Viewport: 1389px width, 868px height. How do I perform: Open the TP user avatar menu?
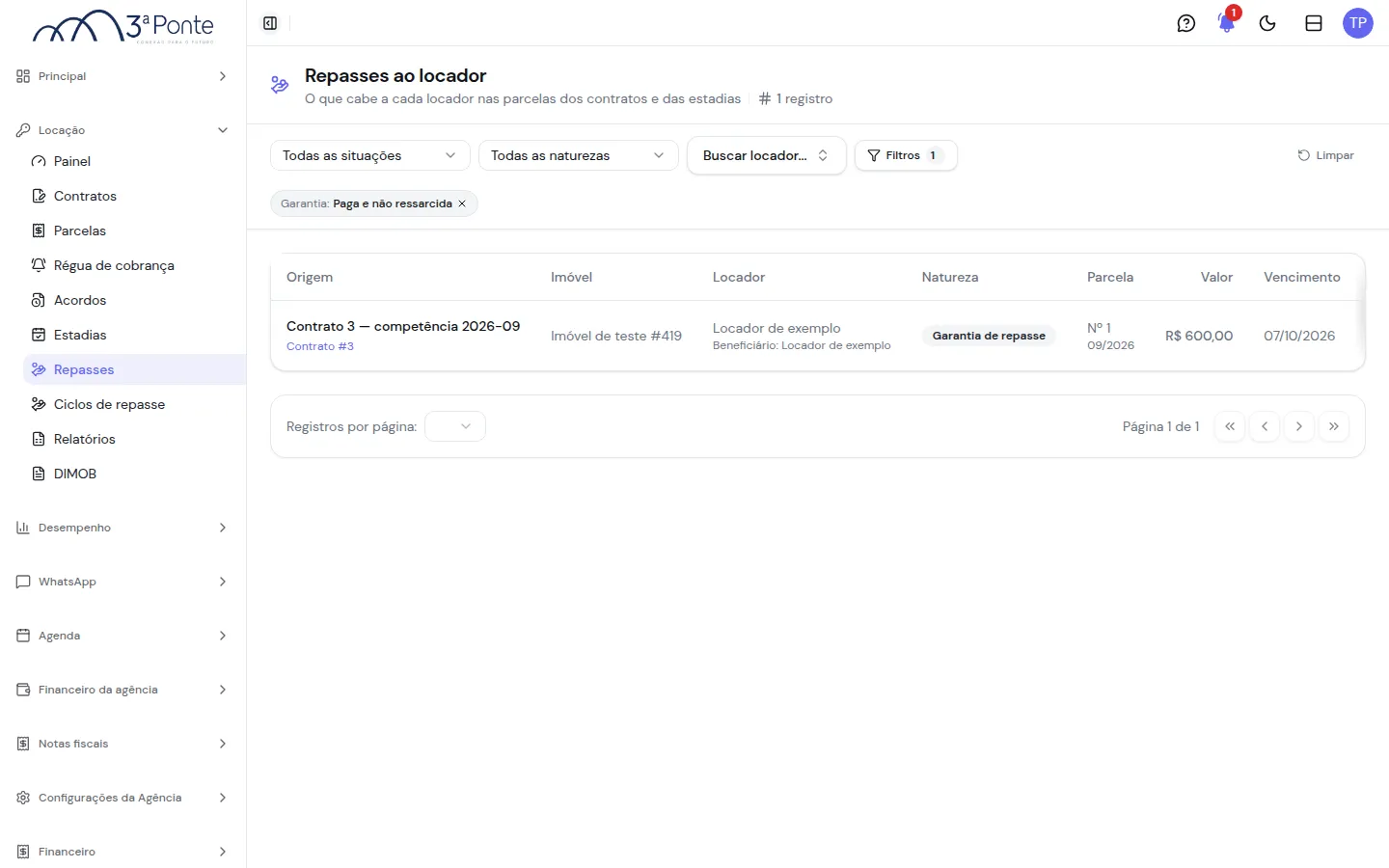pos(1358,23)
